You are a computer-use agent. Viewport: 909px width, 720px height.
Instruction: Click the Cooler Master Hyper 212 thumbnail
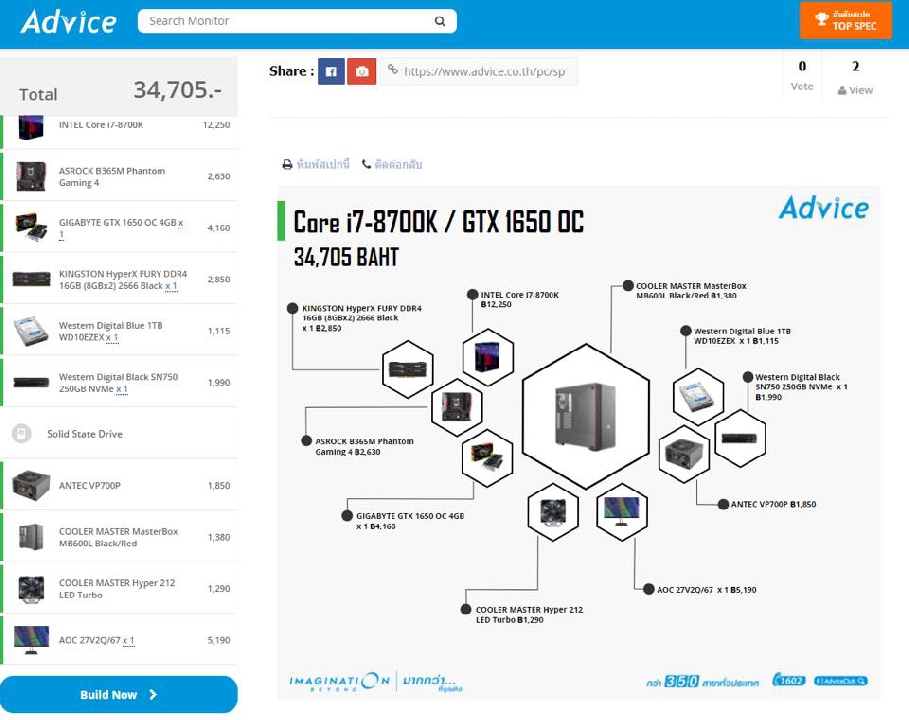click(31, 588)
